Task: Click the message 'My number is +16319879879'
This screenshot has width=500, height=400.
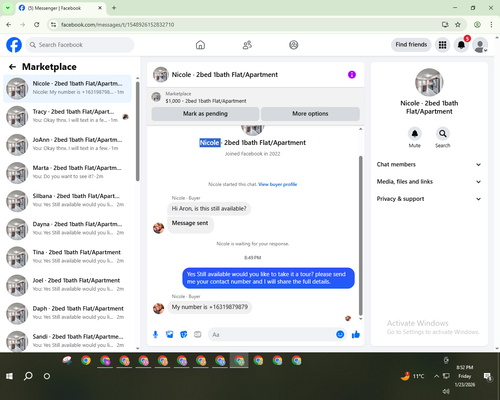Action: (210, 307)
